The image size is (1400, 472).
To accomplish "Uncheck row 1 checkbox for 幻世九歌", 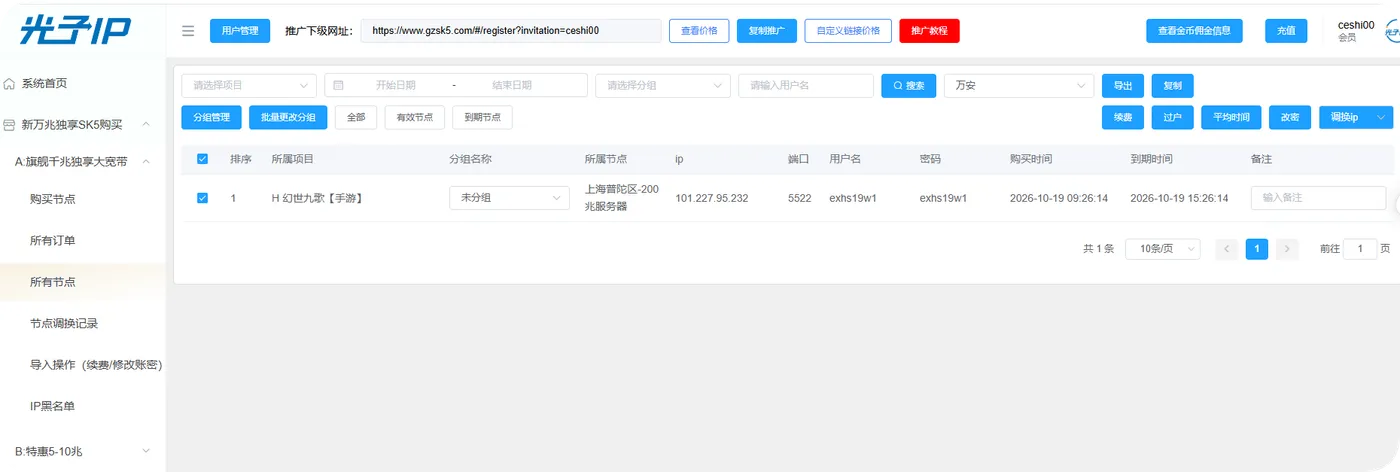I will [203, 198].
